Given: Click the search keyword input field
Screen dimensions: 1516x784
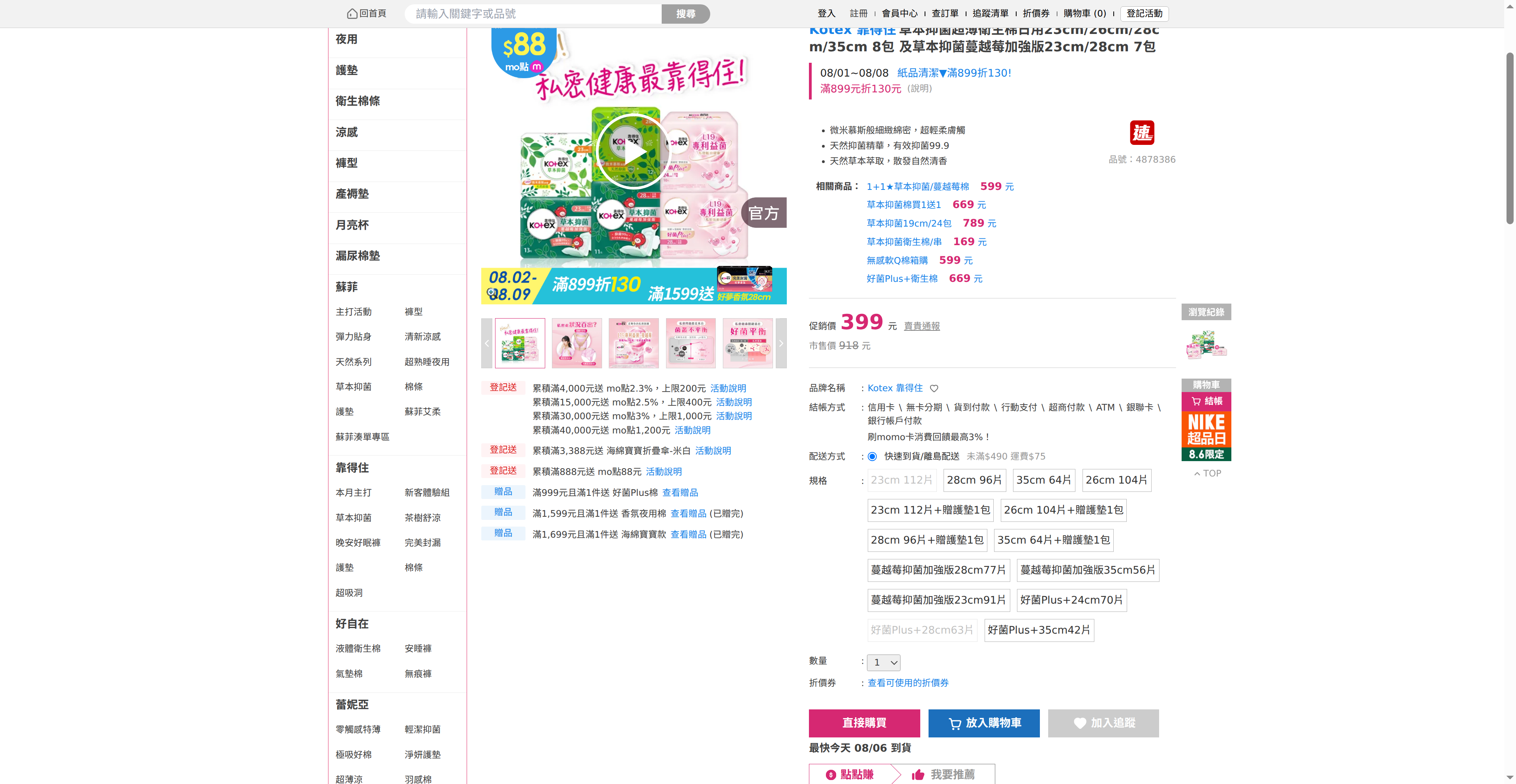Looking at the screenshot, I should tap(533, 14).
